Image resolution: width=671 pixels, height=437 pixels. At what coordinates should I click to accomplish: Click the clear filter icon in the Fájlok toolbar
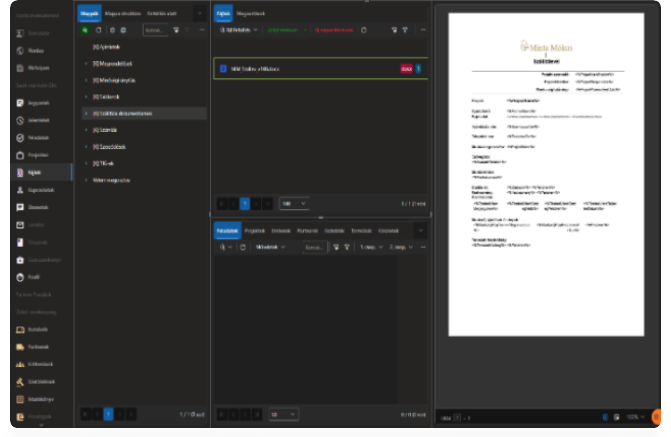(405, 30)
